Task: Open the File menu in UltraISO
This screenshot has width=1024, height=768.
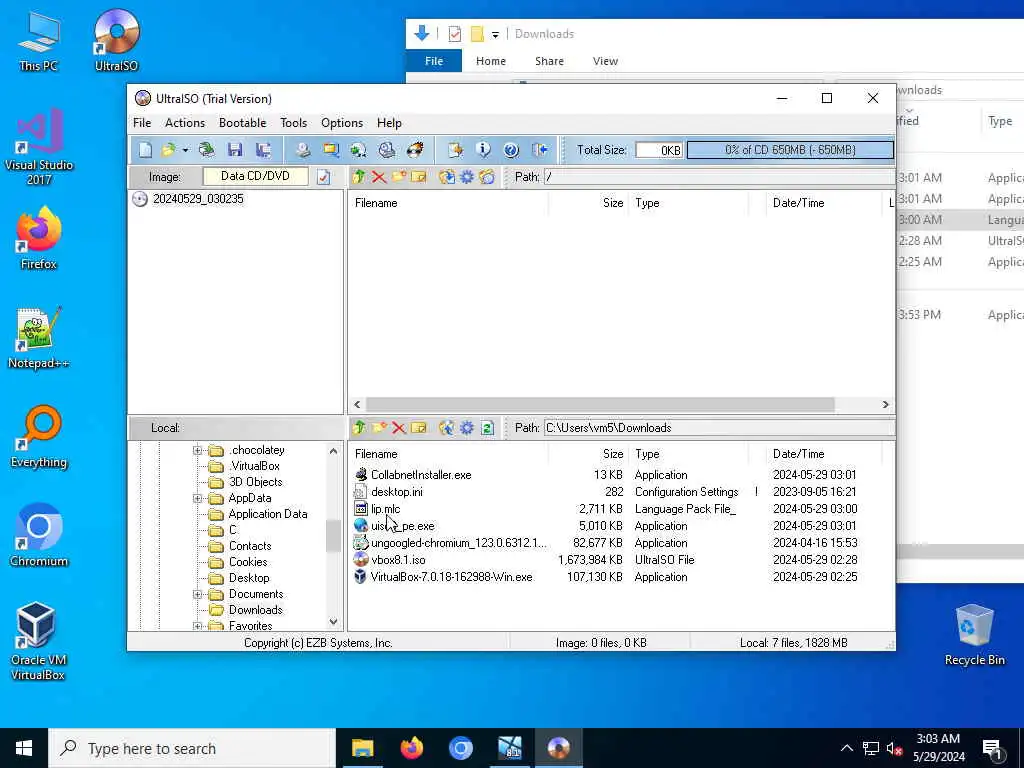Action: point(142,123)
